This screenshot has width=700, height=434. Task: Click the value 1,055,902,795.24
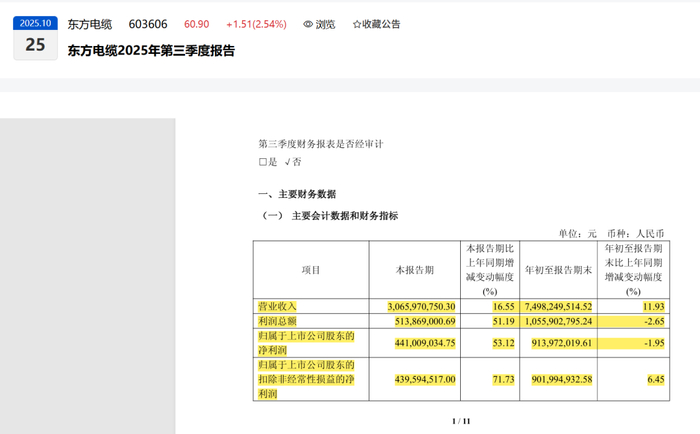pos(558,321)
